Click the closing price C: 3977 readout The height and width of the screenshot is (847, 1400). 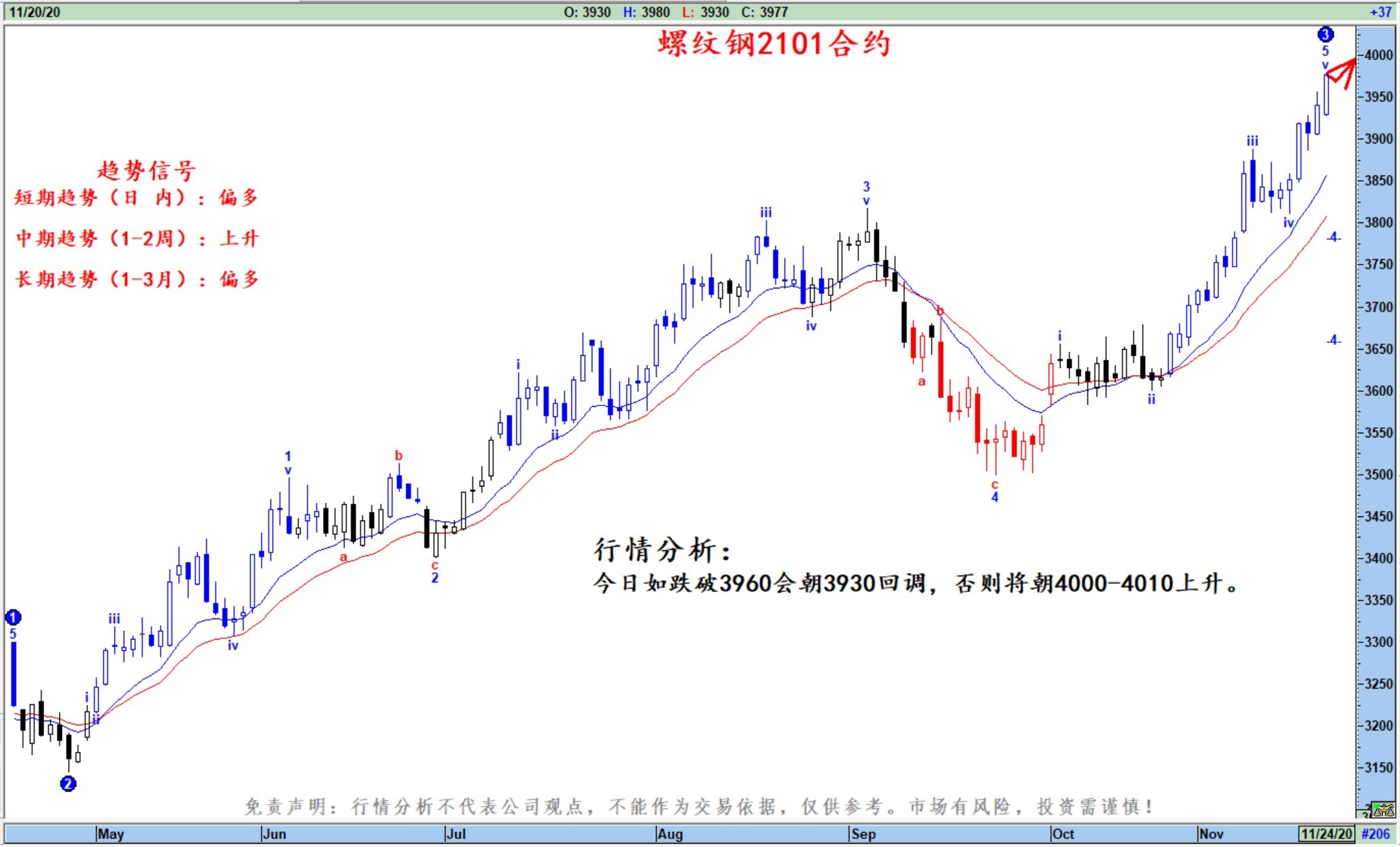tap(764, 12)
